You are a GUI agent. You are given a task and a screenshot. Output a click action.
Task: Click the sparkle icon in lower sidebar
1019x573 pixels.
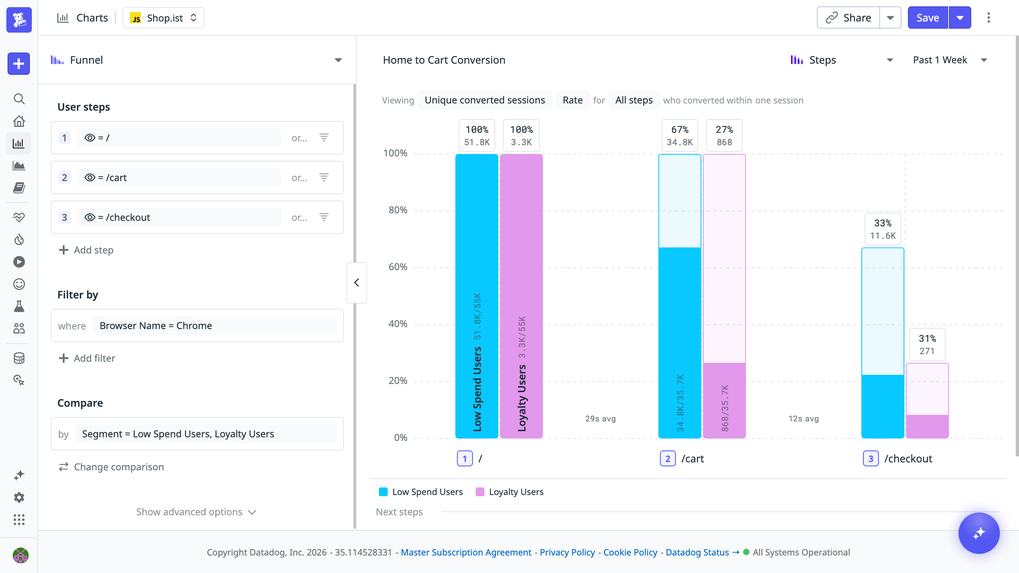[x=19, y=475]
